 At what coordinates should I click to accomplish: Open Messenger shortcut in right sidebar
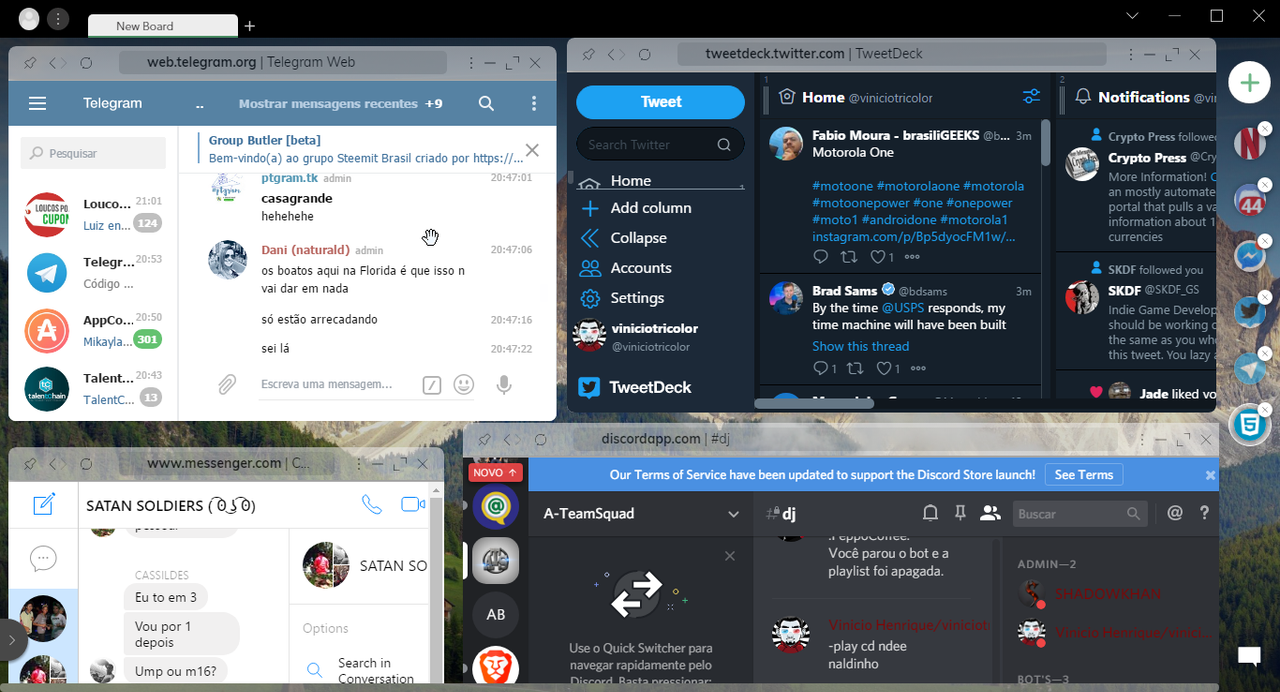coord(1249,258)
